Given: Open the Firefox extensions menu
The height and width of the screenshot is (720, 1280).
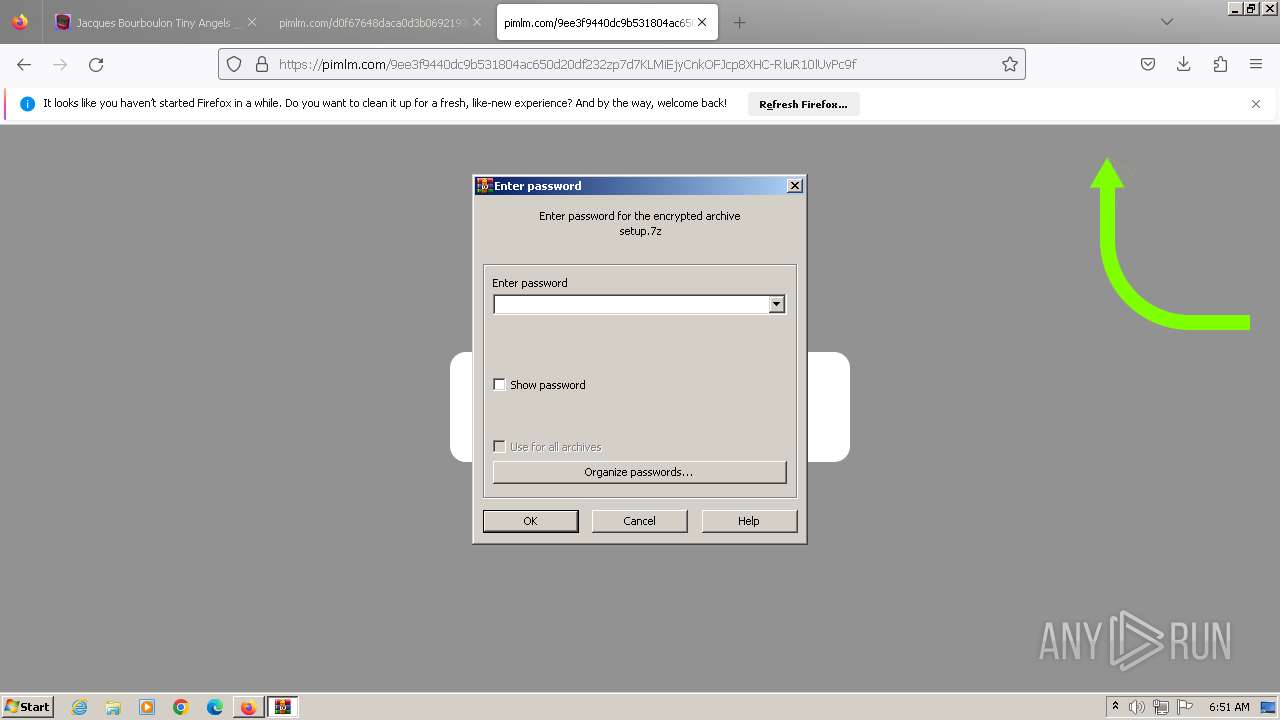Looking at the screenshot, I should click(x=1220, y=64).
